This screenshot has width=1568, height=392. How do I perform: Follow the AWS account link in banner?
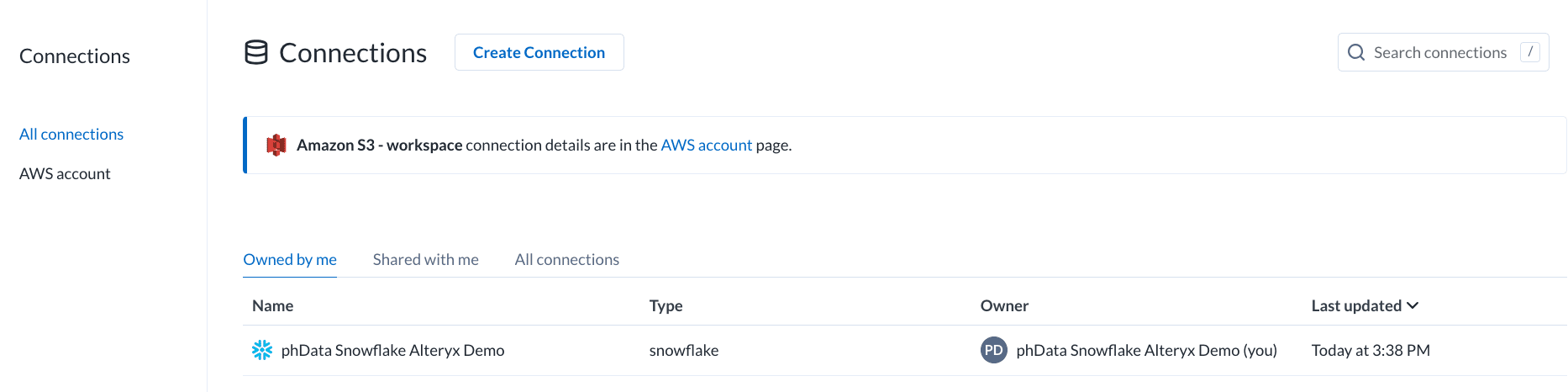coord(706,145)
